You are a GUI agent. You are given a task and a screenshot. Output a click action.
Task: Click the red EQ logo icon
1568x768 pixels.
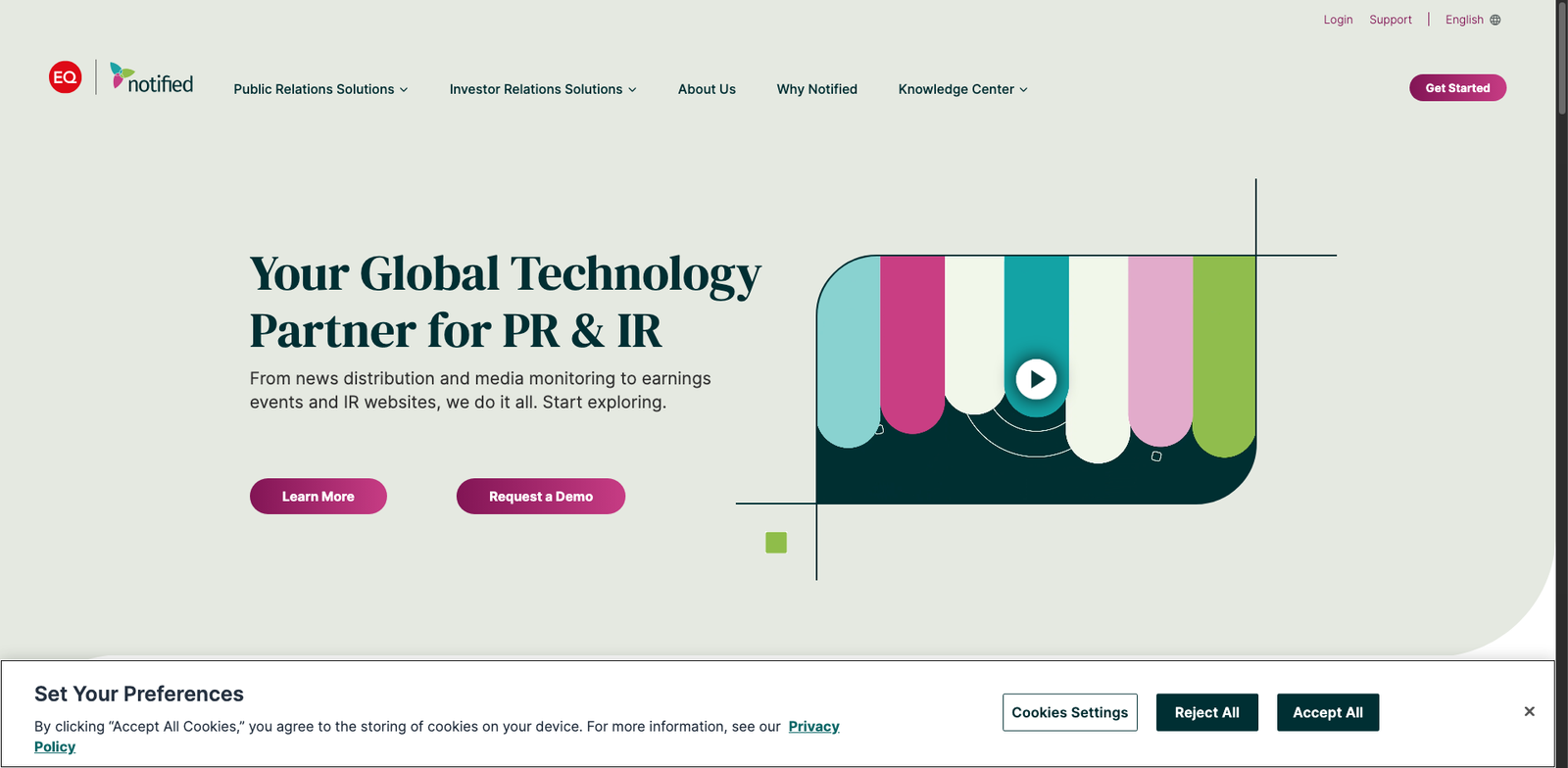66,77
